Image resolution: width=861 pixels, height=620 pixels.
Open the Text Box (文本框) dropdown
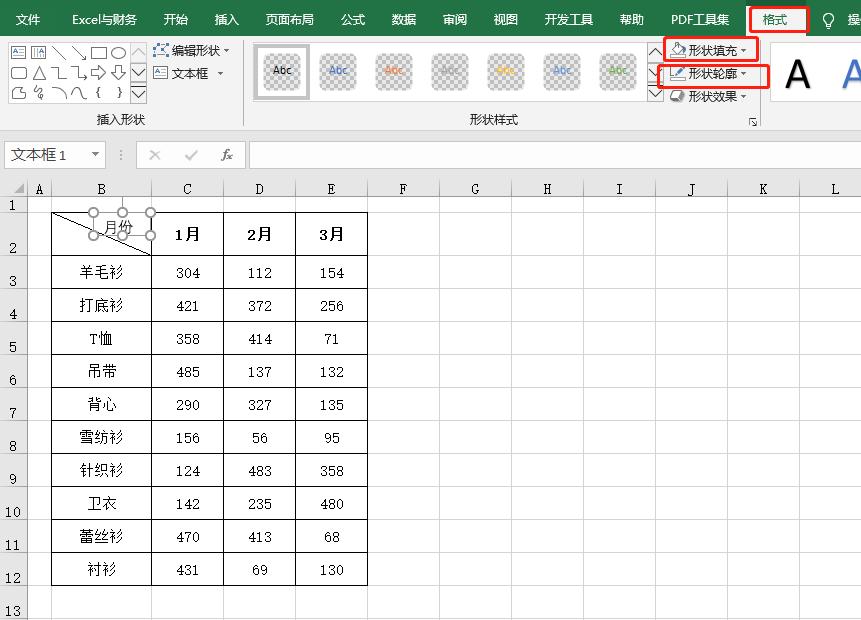tap(188, 73)
